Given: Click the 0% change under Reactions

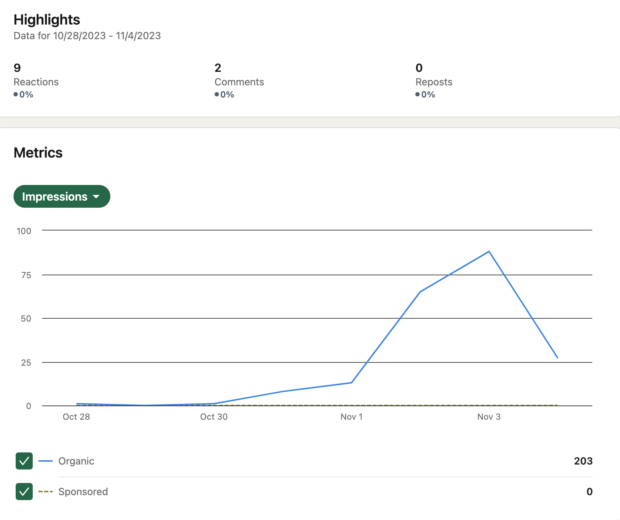Looking at the screenshot, I should tap(23, 95).
